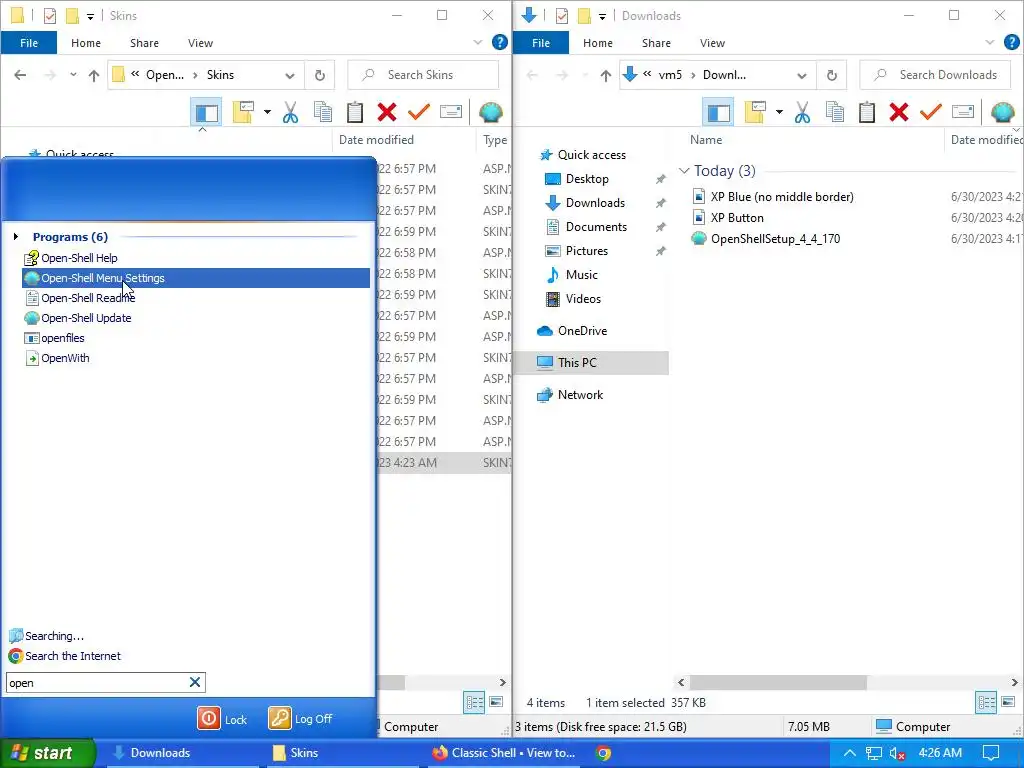Refresh the Downloads folder view

(x=831, y=75)
